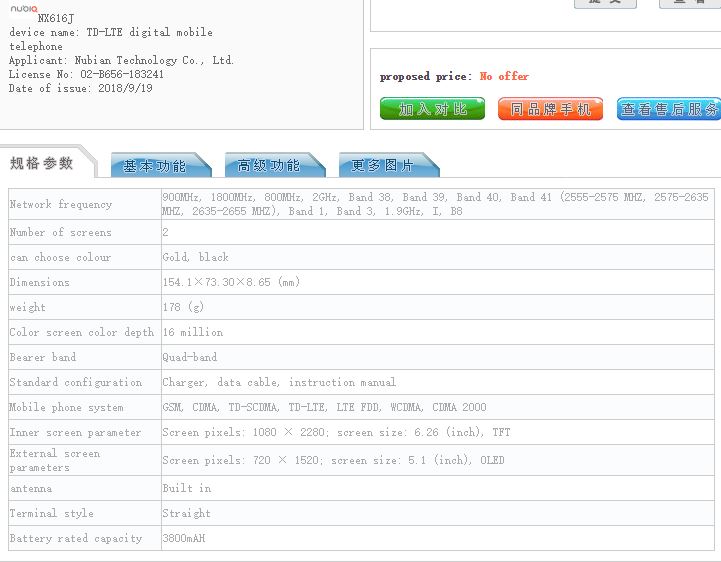Click the NX616J model name
This screenshot has height=562, width=721.
click(56, 18)
